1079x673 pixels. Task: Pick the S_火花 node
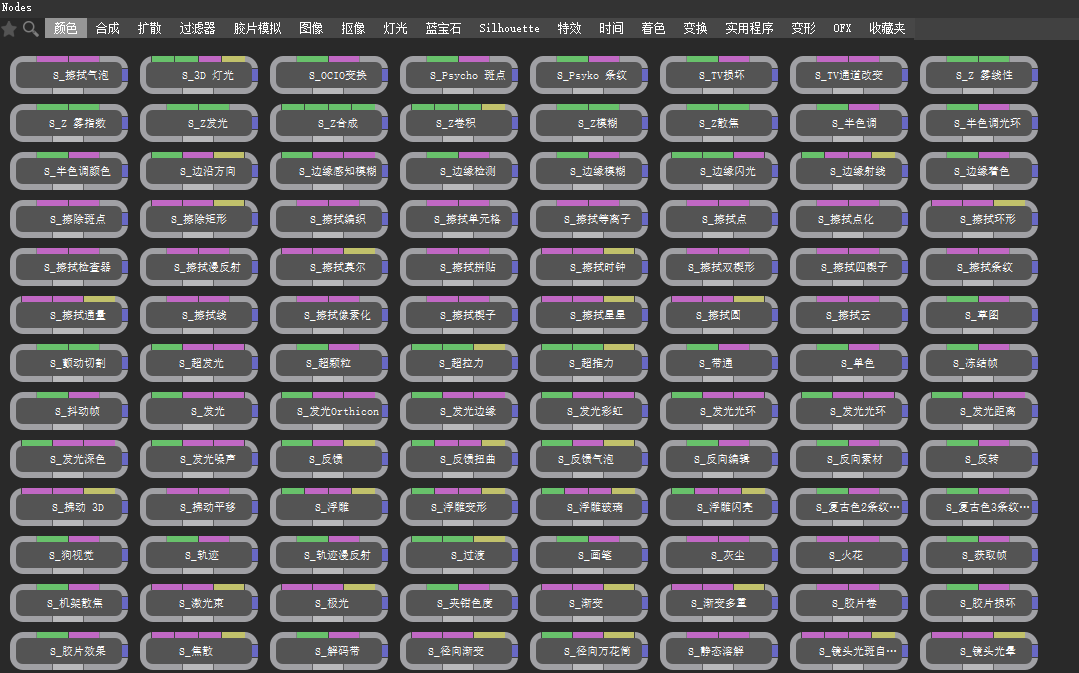[x=849, y=555]
